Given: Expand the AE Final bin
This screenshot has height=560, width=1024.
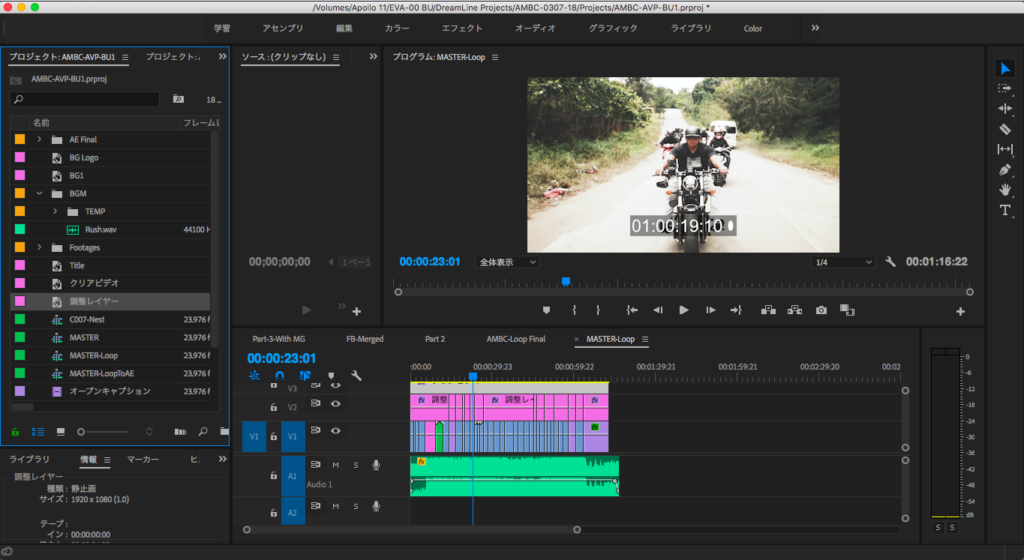Looking at the screenshot, I should coord(39,139).
